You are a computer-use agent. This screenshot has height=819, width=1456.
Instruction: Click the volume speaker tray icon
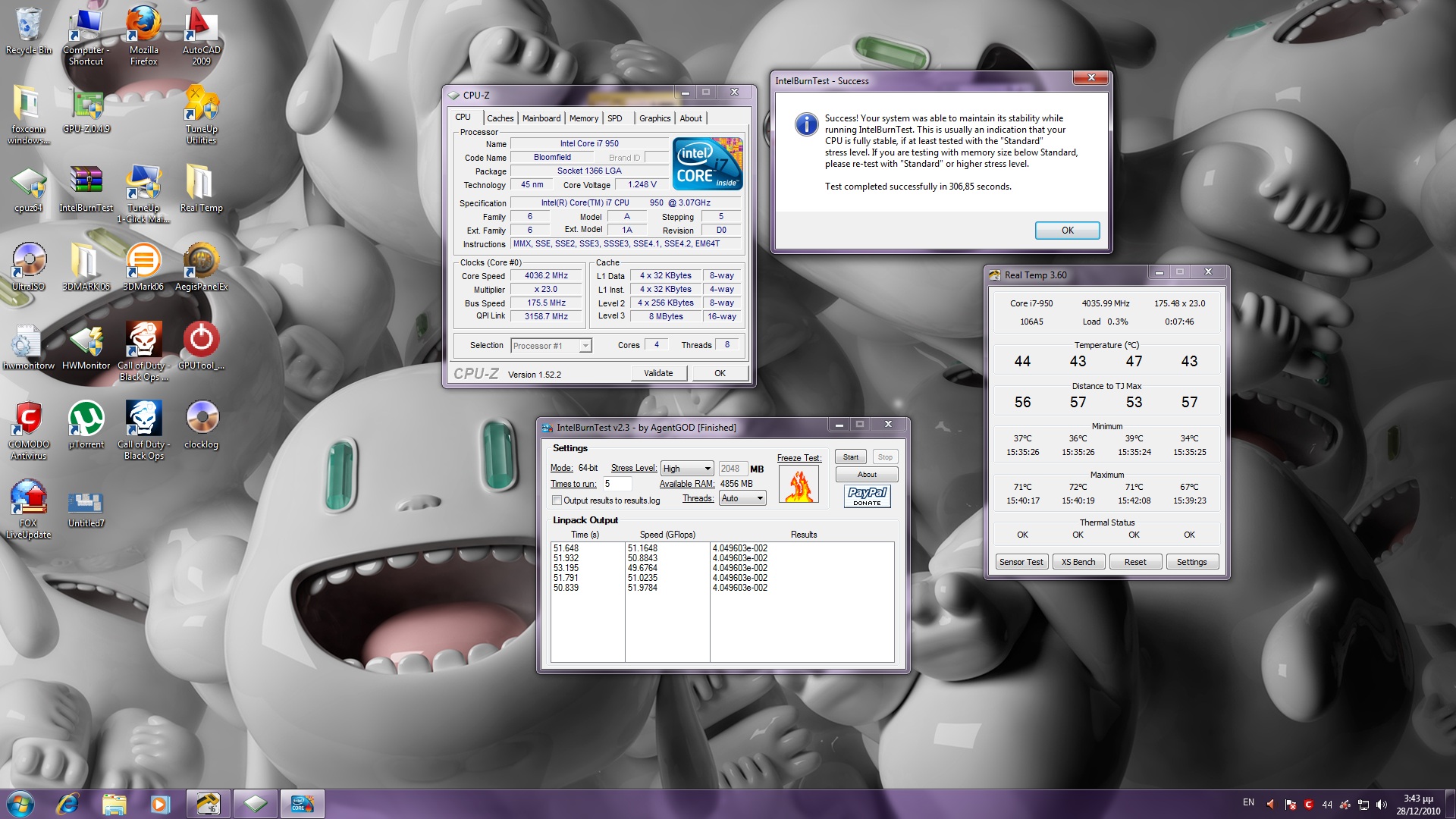tap(1381, 805)
